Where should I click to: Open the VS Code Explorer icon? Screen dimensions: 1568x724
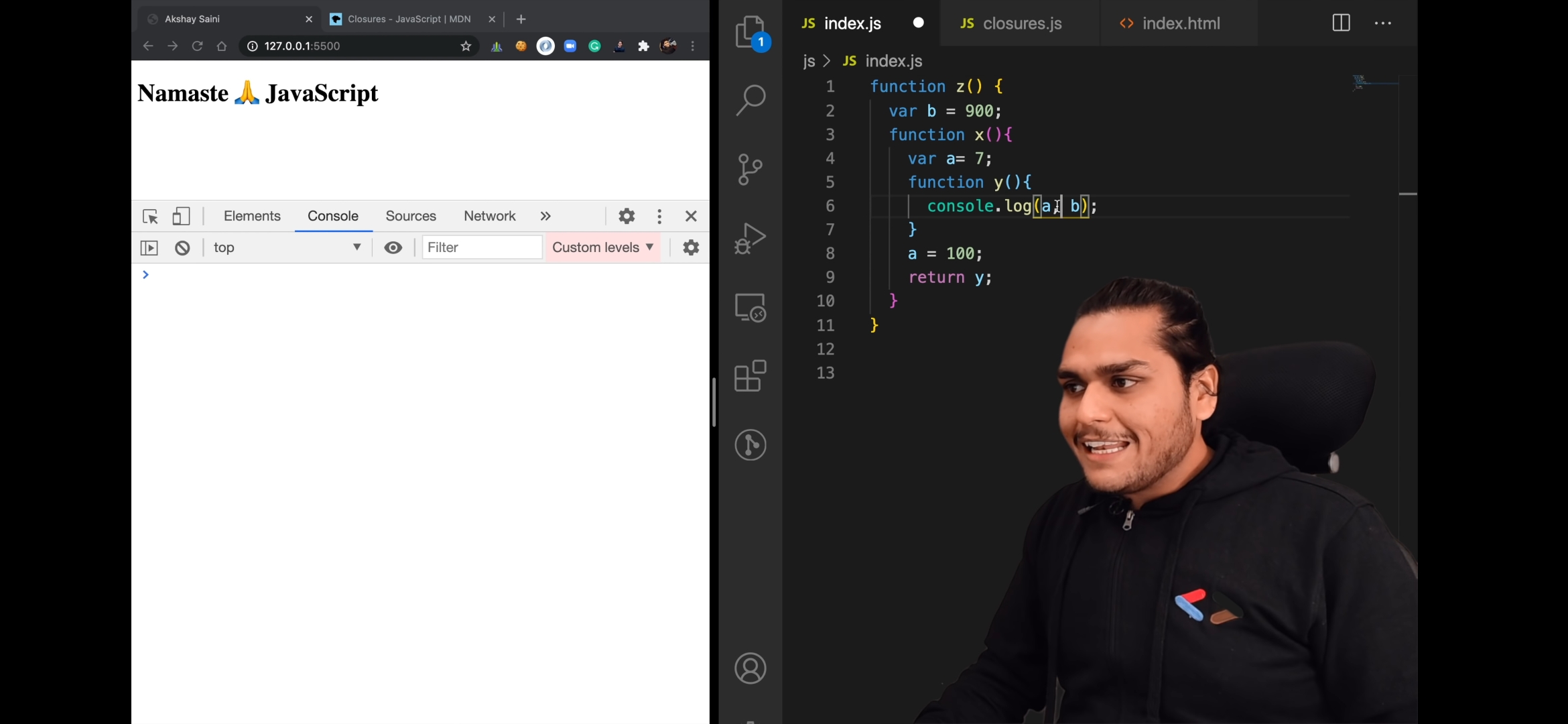[750, 32]
